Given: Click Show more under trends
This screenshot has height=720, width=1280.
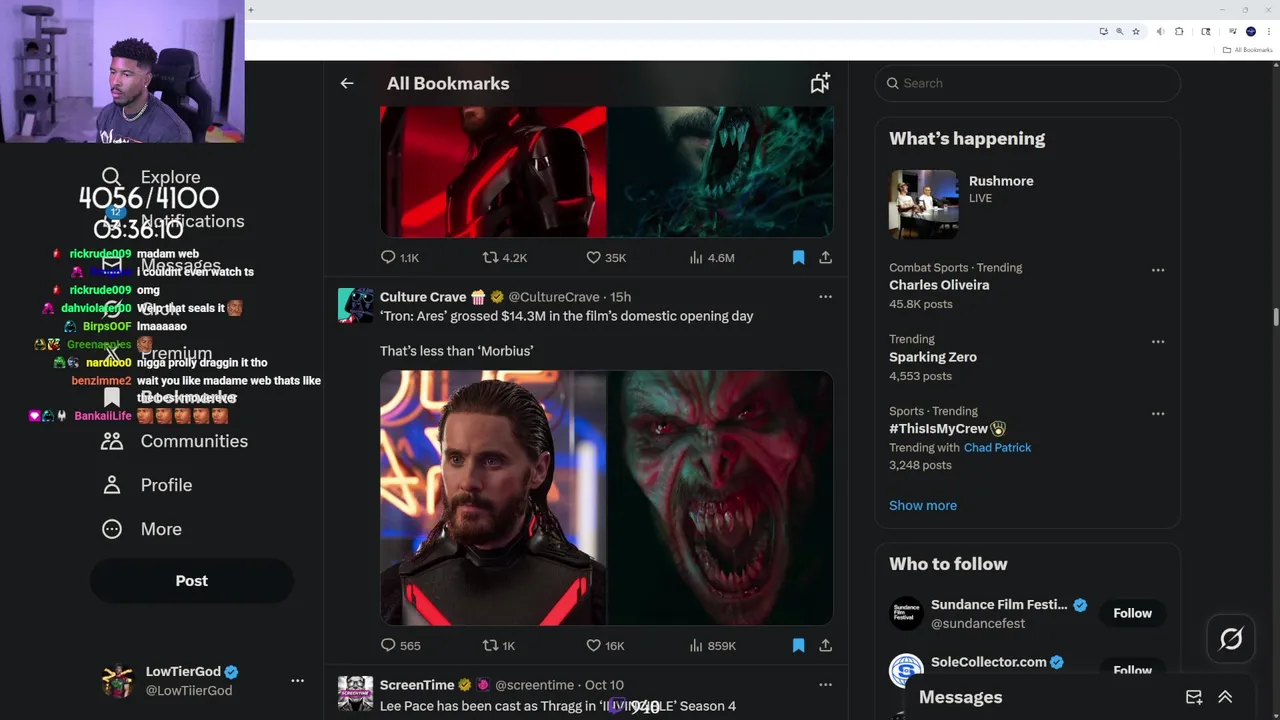Looking at the screenshot, I should pos(923,505).
